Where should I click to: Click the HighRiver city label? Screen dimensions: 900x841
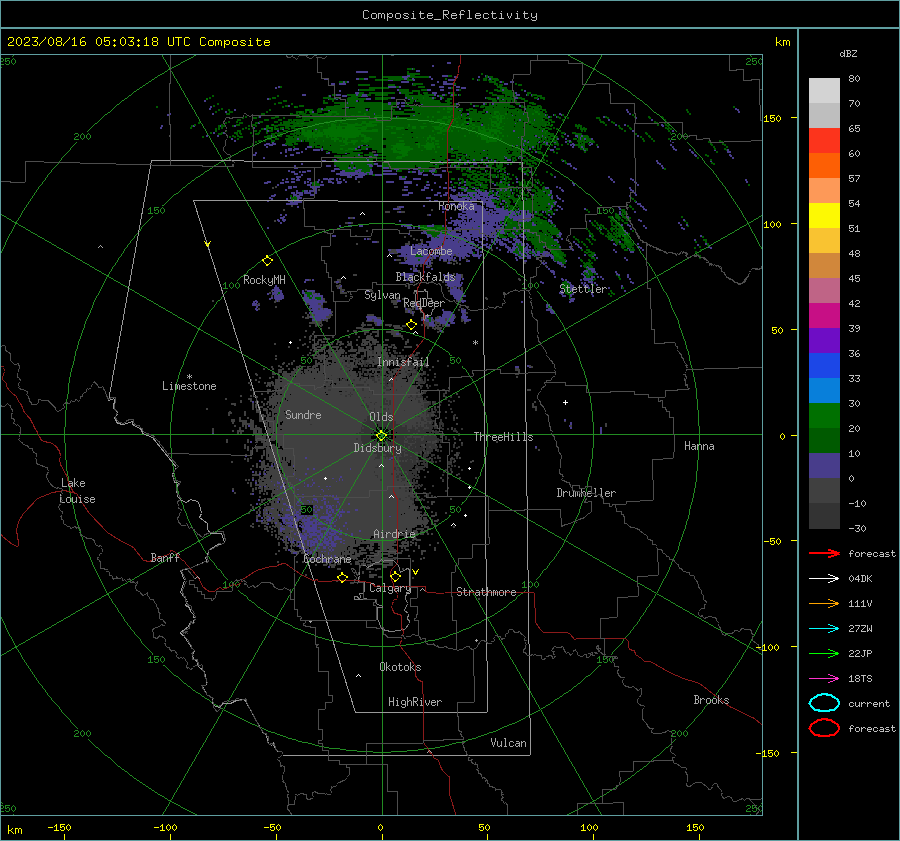coord(415,702)
